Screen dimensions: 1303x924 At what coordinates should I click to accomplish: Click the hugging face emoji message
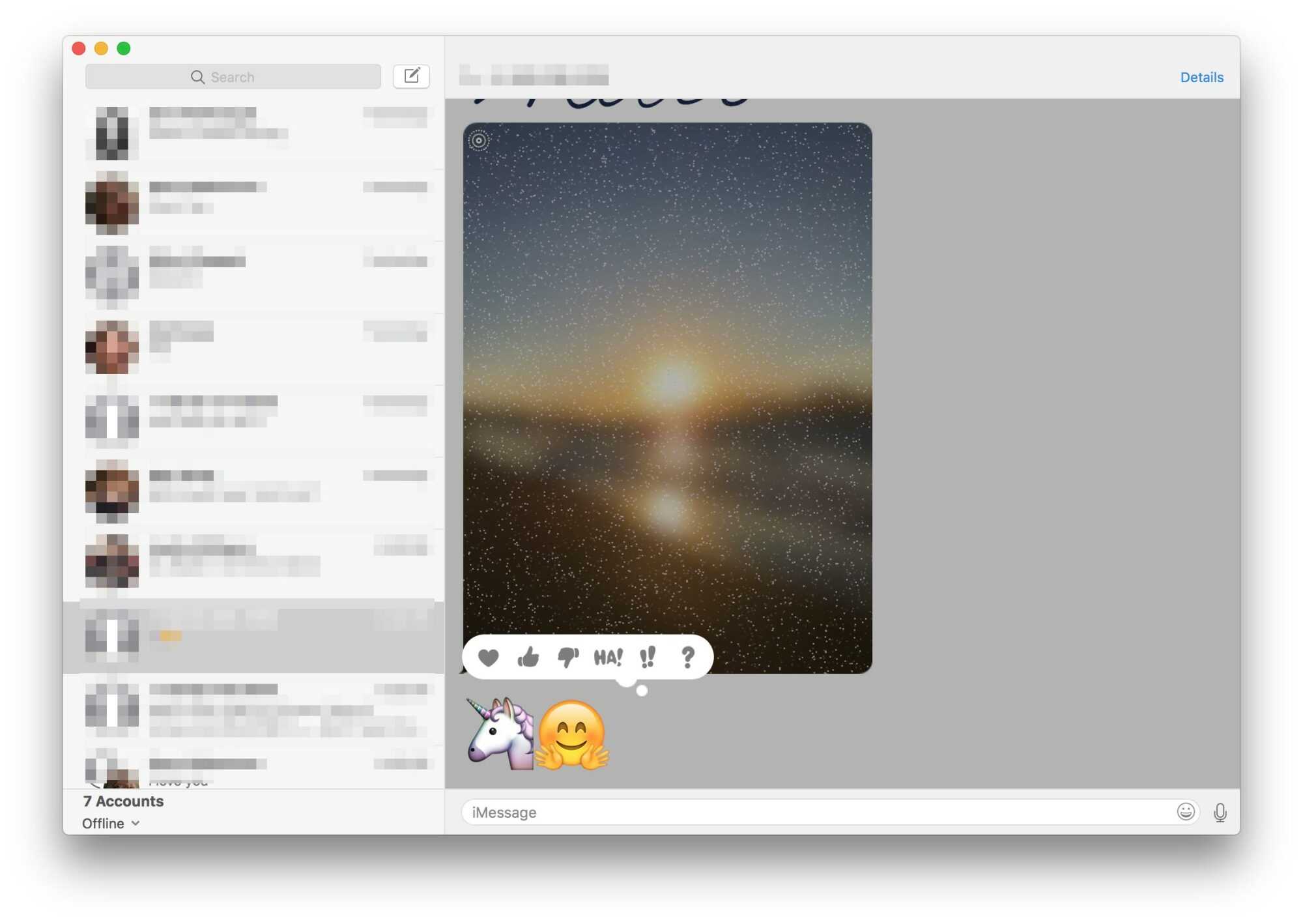[572, 734]
